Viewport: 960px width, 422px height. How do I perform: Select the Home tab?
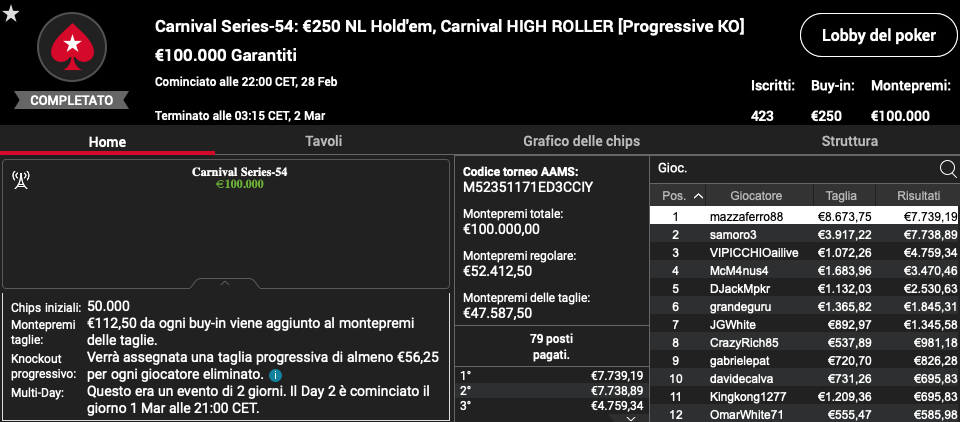(x=107, y=141)
